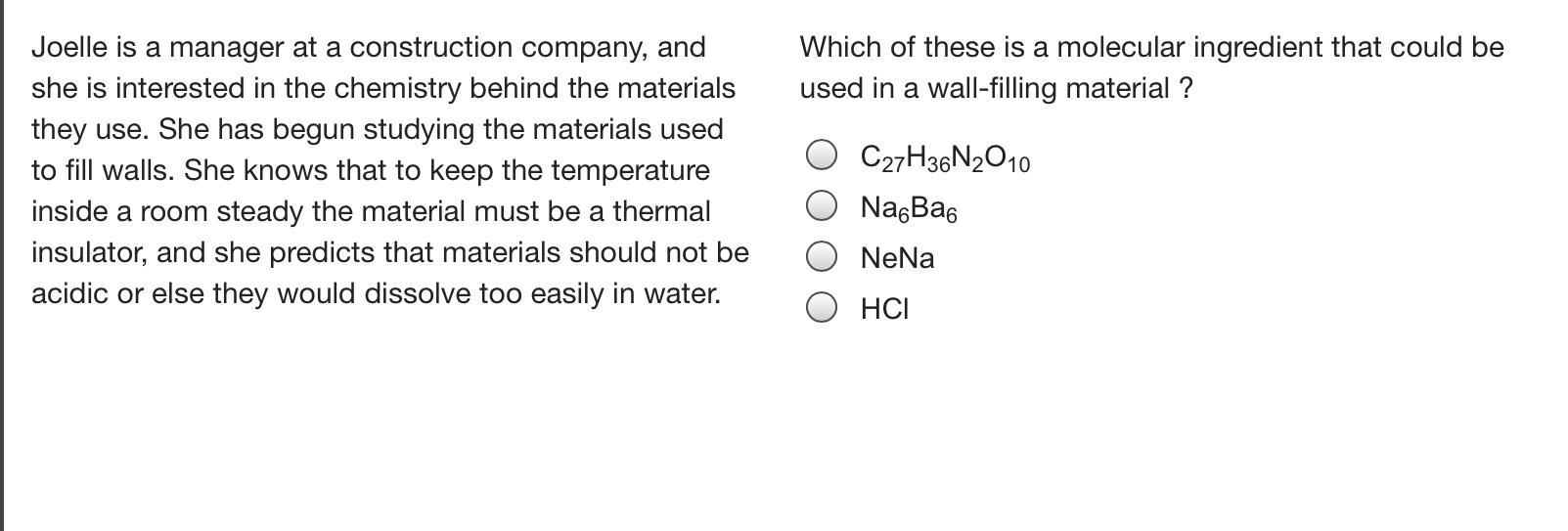Click the passage line beginning 'they use. She has begun'
Viewport: 1568px width, 531px height.
coord(377,129)
